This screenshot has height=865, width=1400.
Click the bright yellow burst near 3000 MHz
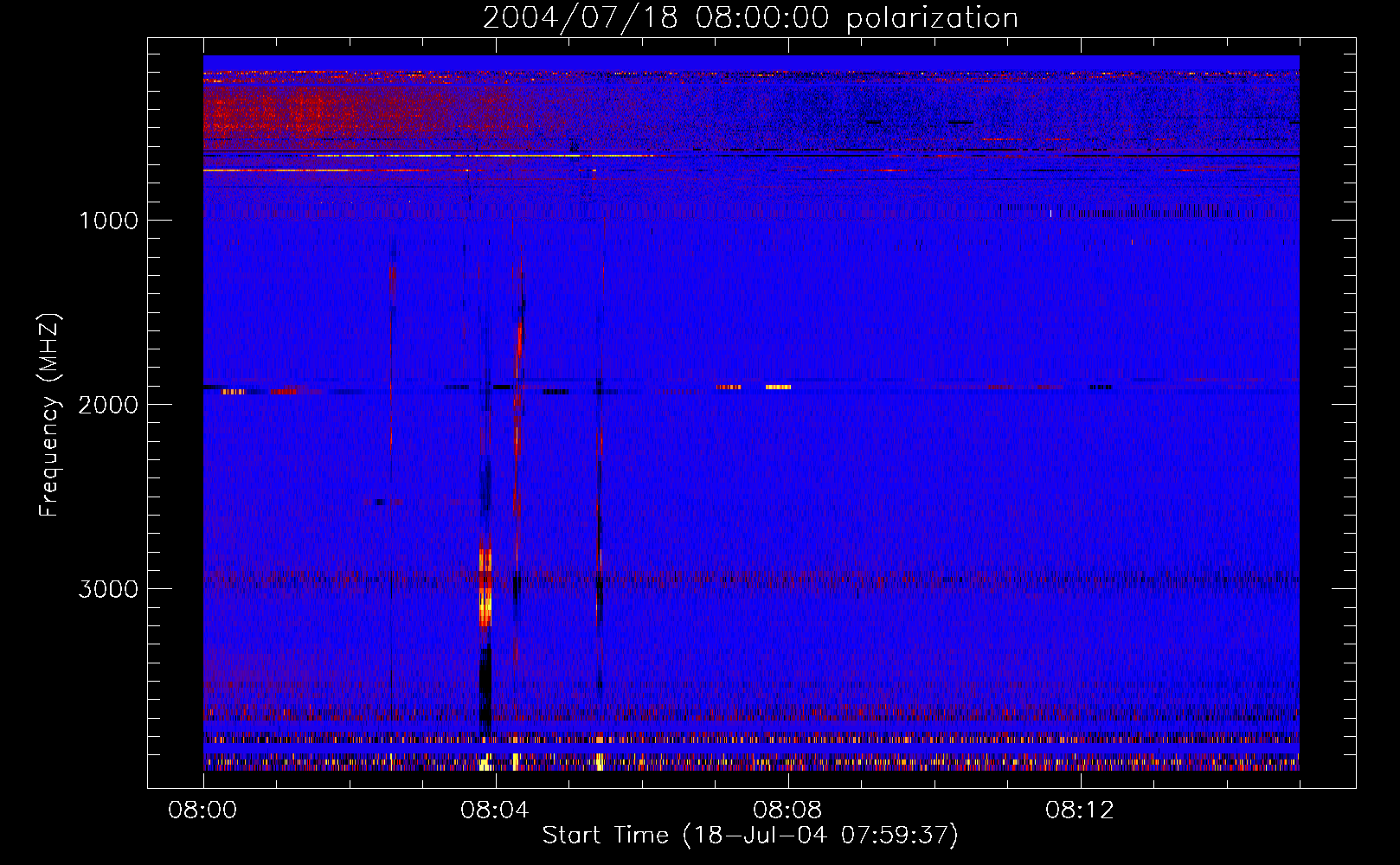tap(485, 588)
